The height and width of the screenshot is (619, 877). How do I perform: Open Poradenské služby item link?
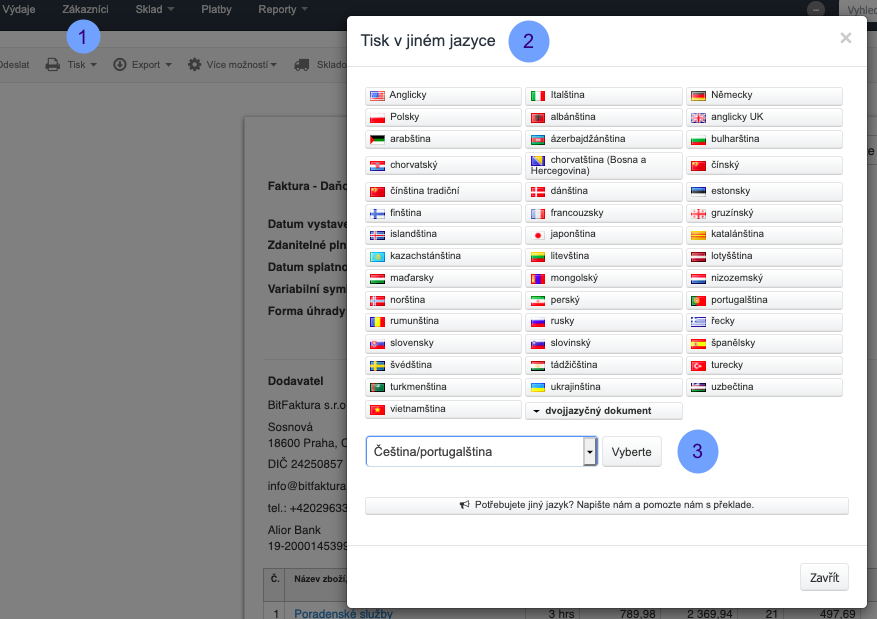pyautogui.click(x=343, y=613)
